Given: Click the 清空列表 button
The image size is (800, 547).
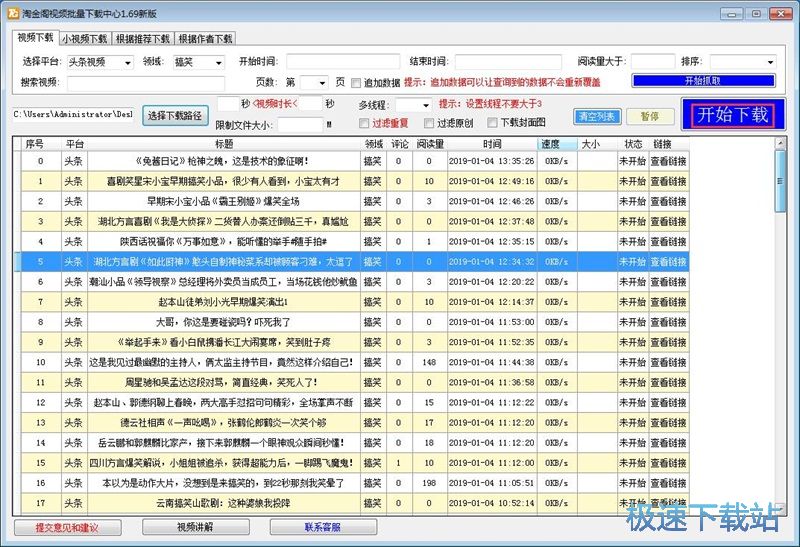Looking at the screenshot, I should [x=597, y=116].
